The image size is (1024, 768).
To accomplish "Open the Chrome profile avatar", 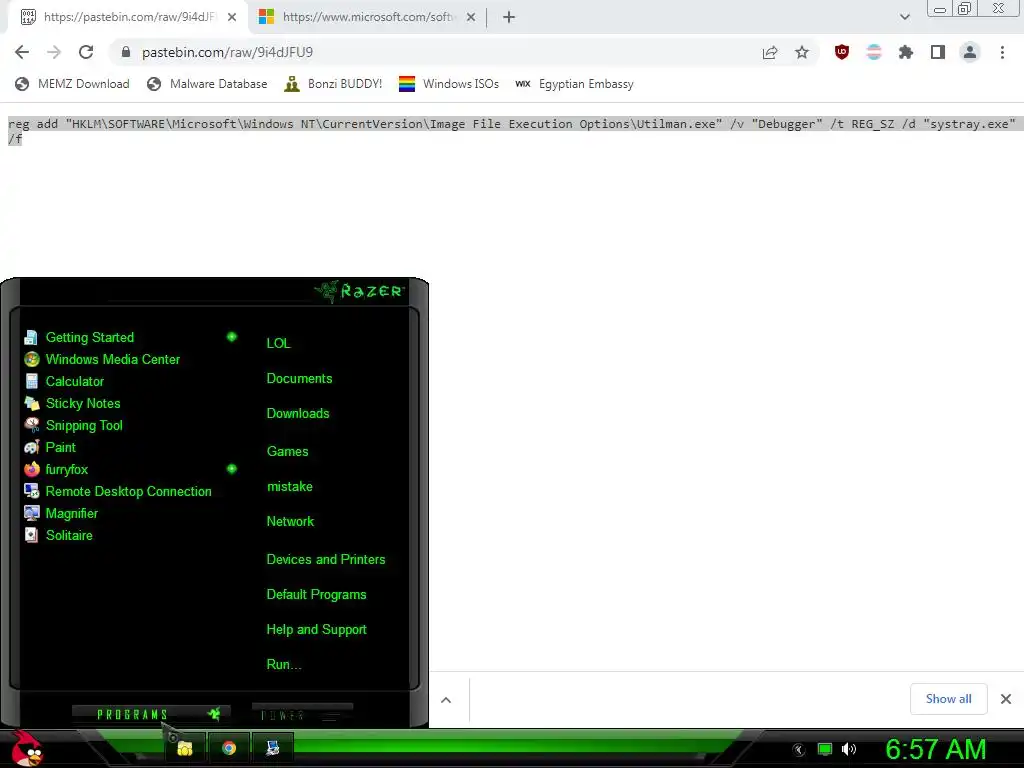I will 970,52.
